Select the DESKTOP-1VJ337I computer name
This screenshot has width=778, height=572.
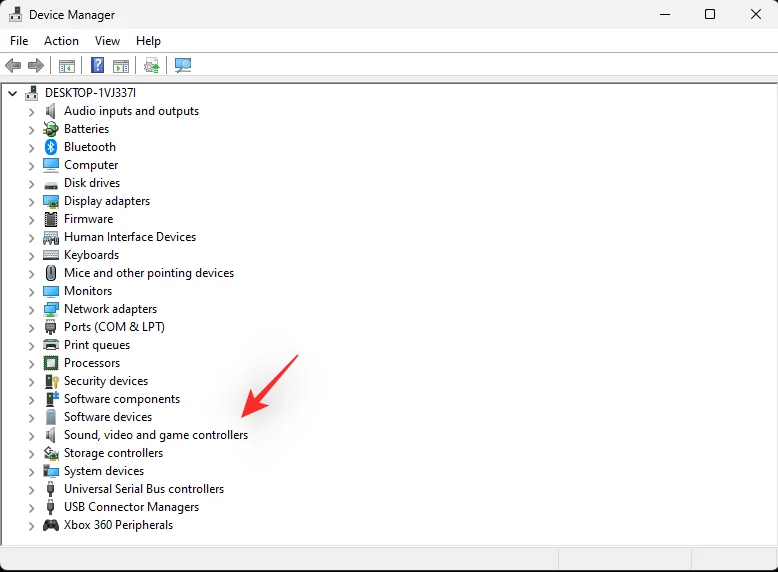(x=90, y=93)
